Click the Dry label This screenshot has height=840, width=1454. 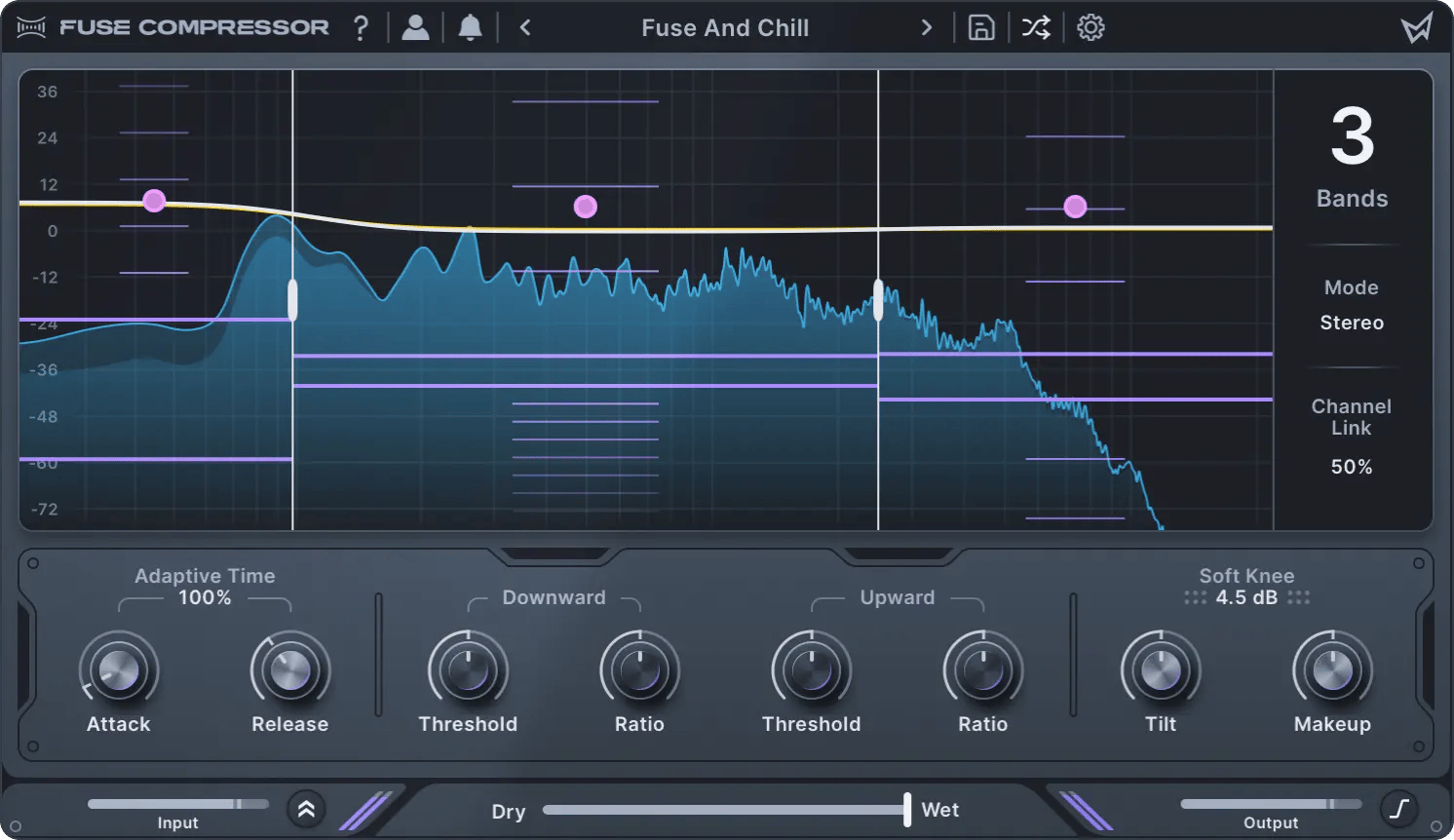tap(508, 812)
